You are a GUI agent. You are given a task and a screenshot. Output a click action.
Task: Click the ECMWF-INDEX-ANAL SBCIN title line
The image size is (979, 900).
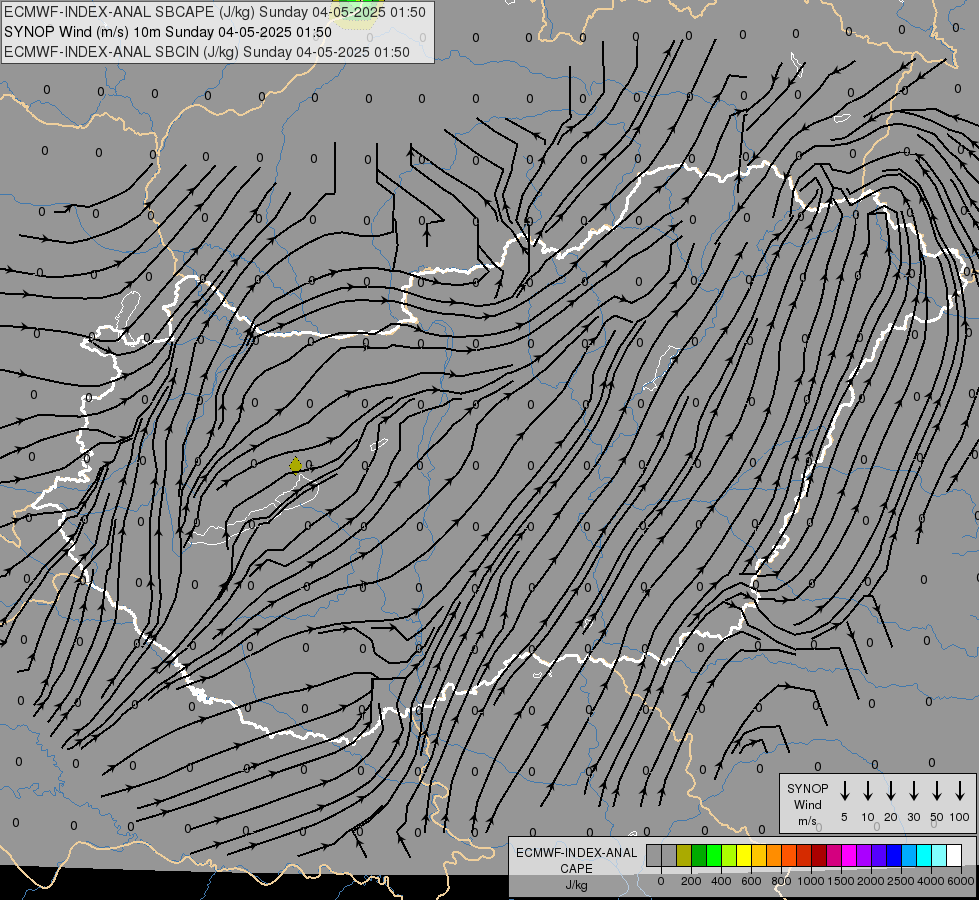[207, 52]
